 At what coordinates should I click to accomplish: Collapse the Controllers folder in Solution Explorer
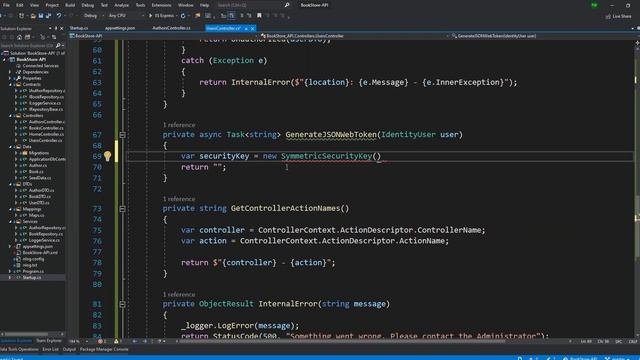click(x=11, y=116)
